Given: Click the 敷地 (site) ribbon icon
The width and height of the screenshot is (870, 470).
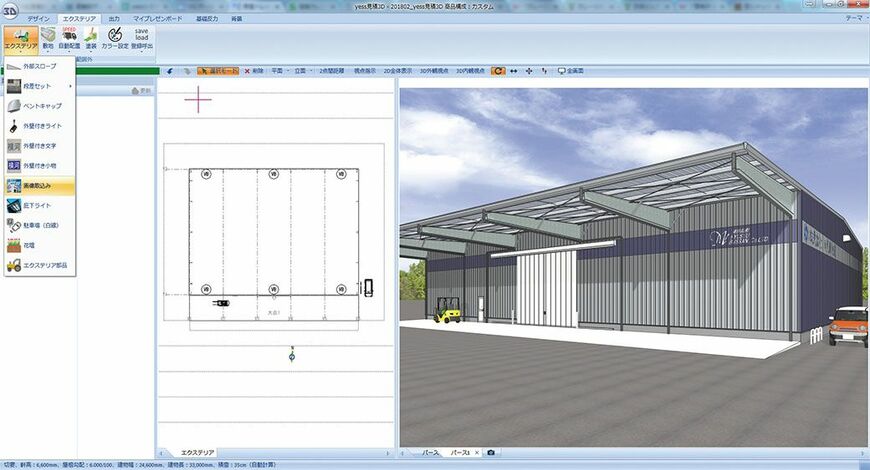Looking at the screenshot, I should click(x=48, y=39).
